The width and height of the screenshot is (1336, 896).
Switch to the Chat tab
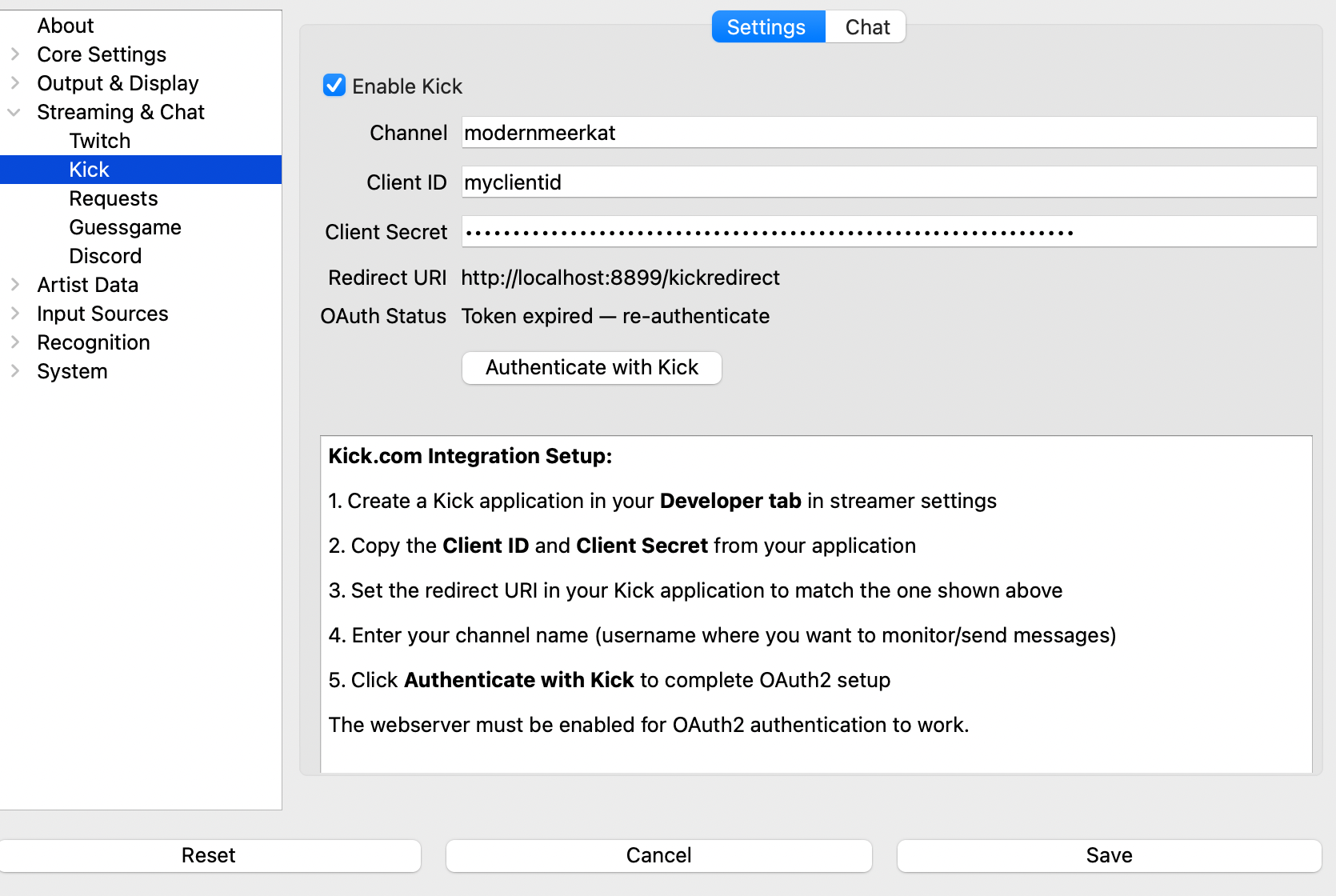866,27
